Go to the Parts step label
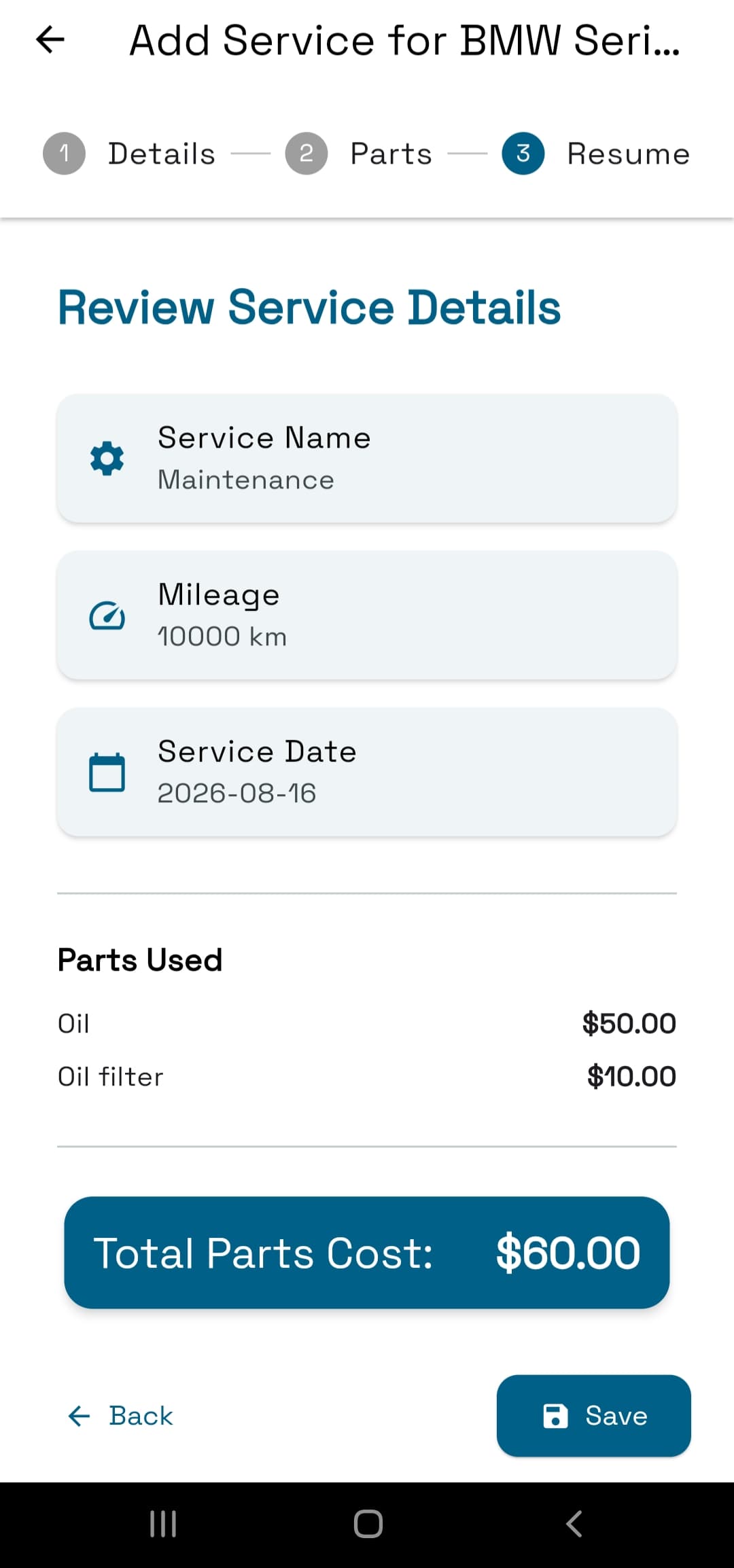This screenshot has width=734, height=1568. pos(391,154)
